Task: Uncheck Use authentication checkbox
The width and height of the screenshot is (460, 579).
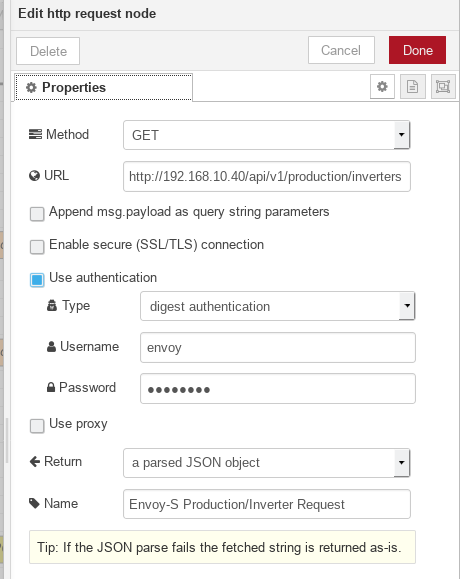Action: tap(37, 280)
